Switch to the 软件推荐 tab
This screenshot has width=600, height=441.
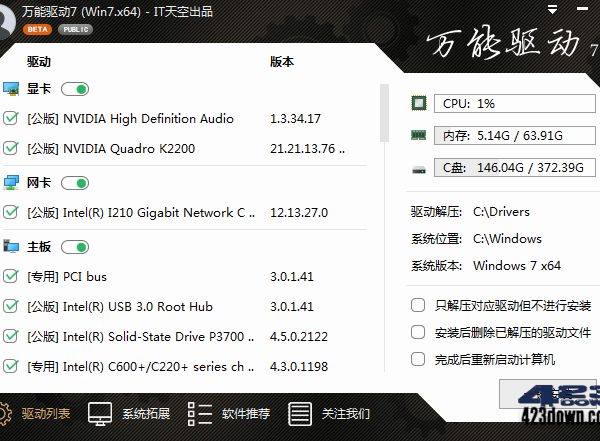pyautogui.click(x=200, y=413)
